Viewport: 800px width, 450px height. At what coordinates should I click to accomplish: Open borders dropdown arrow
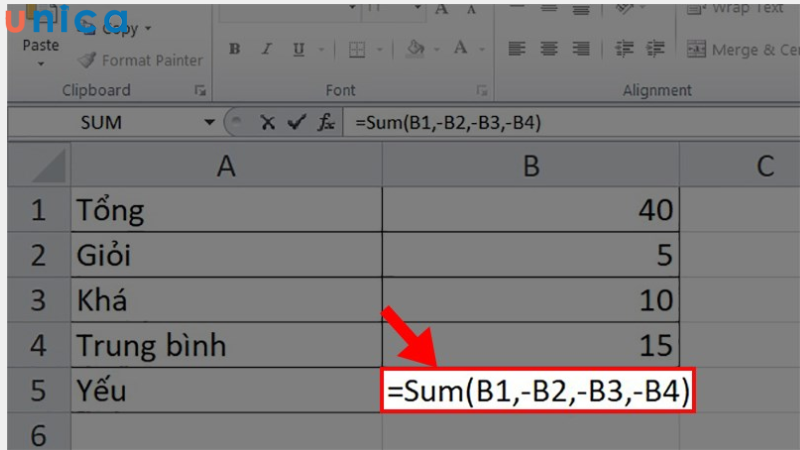(x=380, y=49)
